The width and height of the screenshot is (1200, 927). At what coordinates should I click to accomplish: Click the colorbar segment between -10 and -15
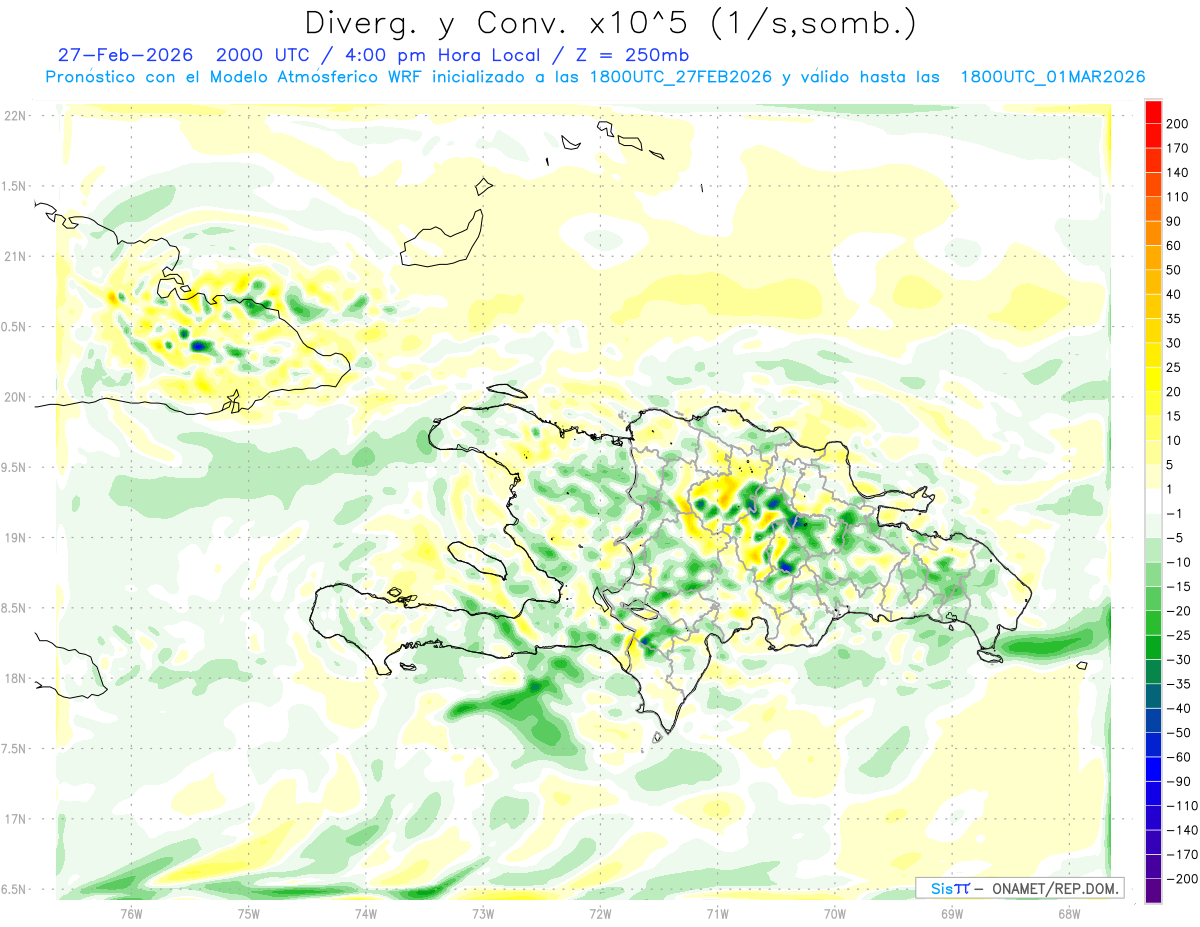(1153, 574)
